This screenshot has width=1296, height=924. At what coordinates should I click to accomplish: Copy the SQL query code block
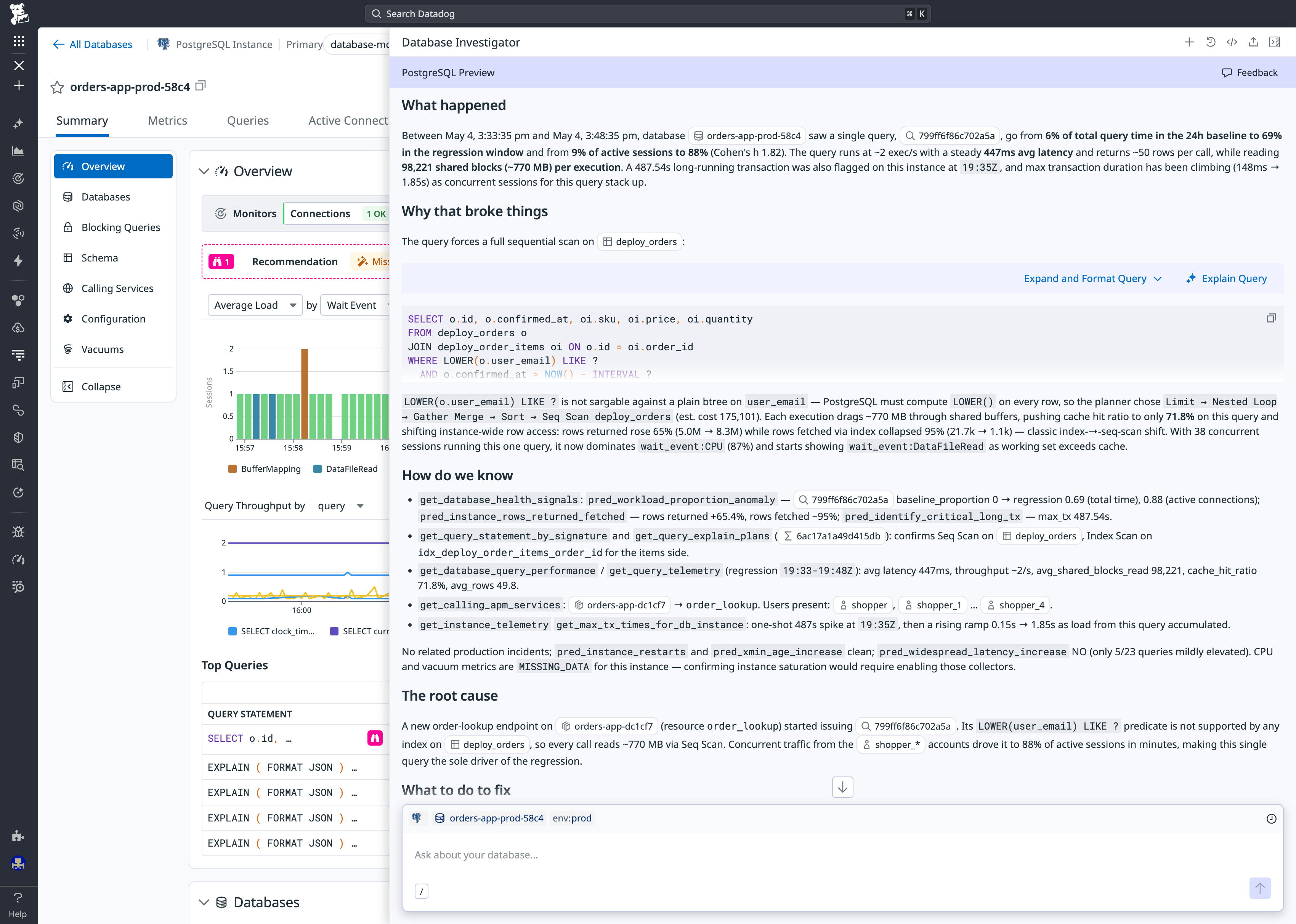(1272, 318)
